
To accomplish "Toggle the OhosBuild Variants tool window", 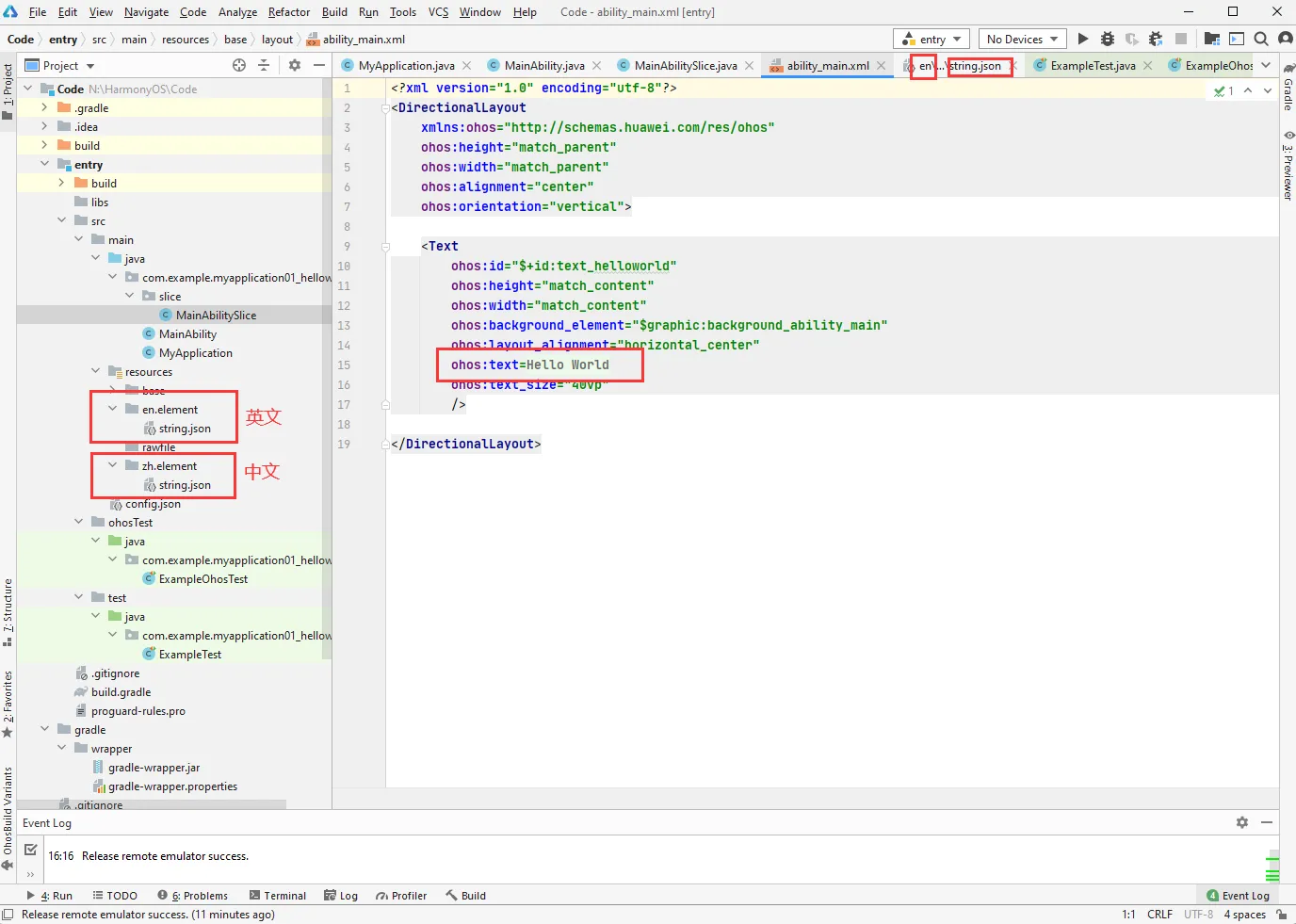I will click(x=8, y=818).
